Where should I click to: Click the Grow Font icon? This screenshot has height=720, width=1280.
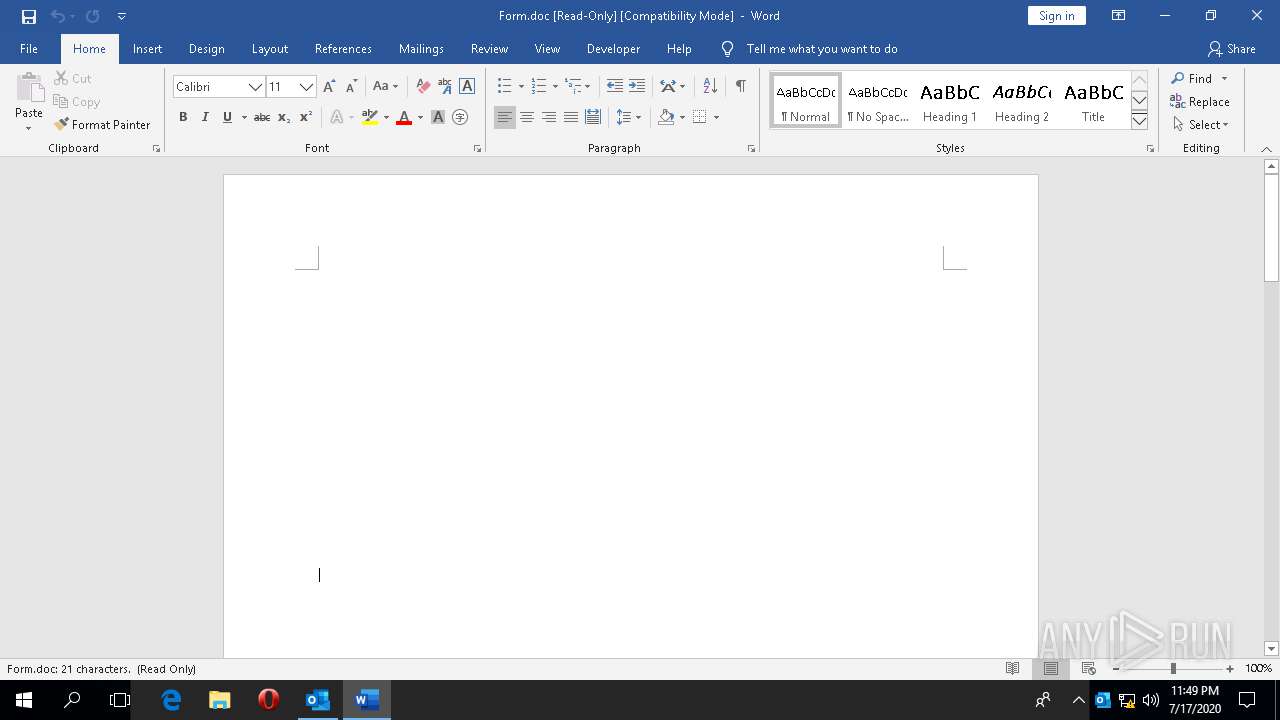point(329,87)
